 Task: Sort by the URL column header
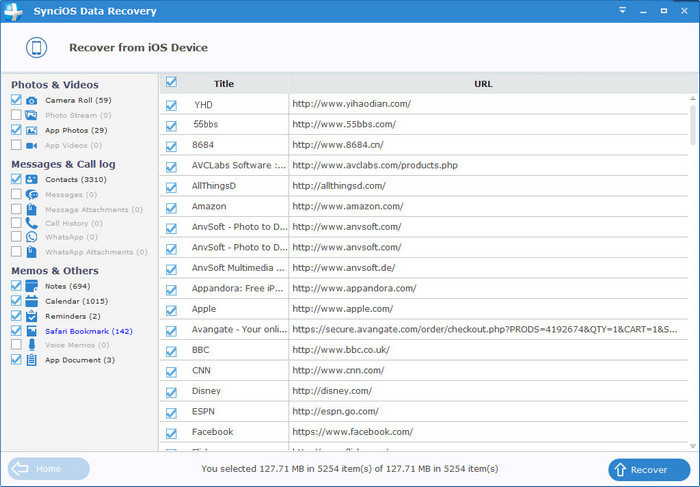pyautogui.click(x=483, y=83)
